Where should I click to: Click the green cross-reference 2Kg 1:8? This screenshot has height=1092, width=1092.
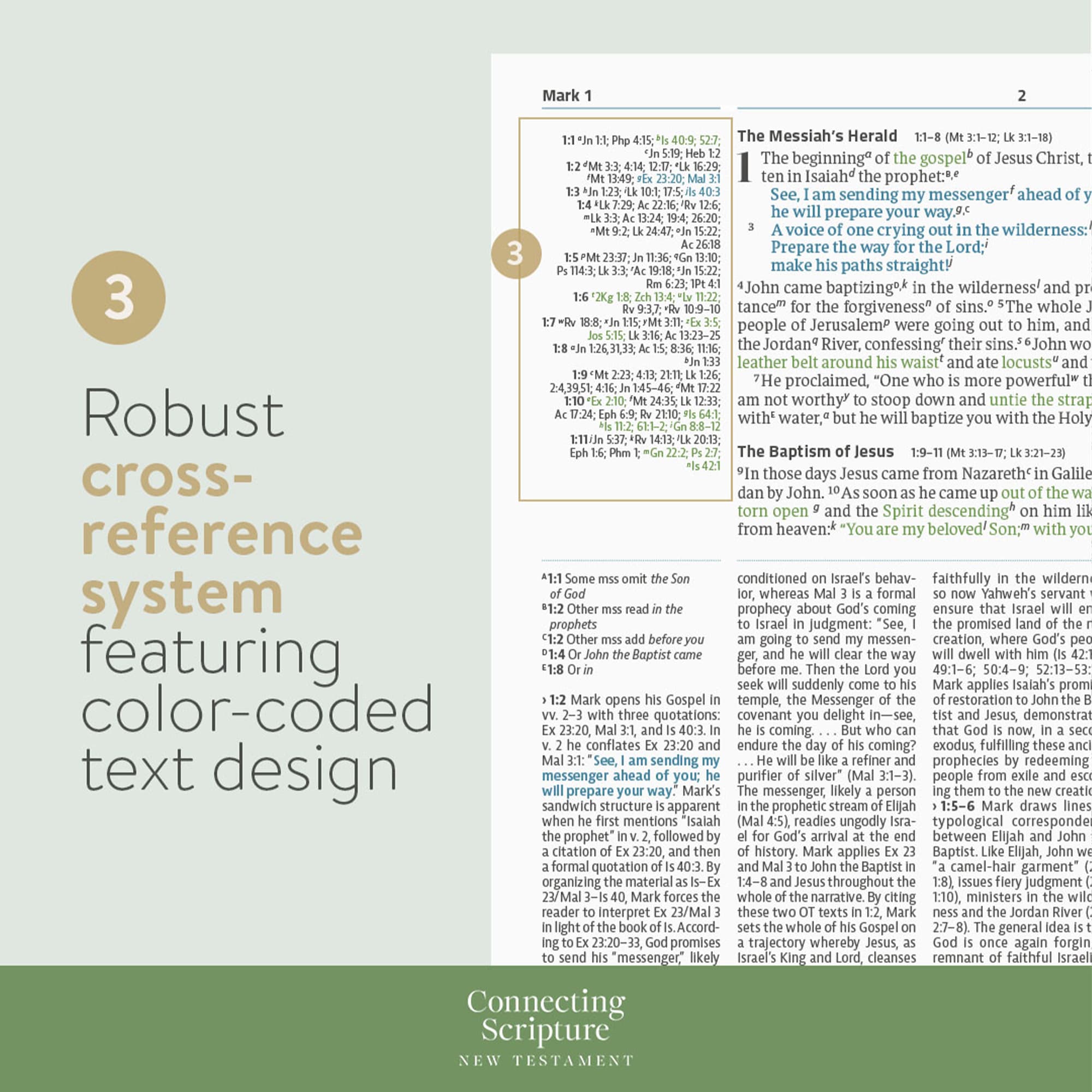(609, 295)
